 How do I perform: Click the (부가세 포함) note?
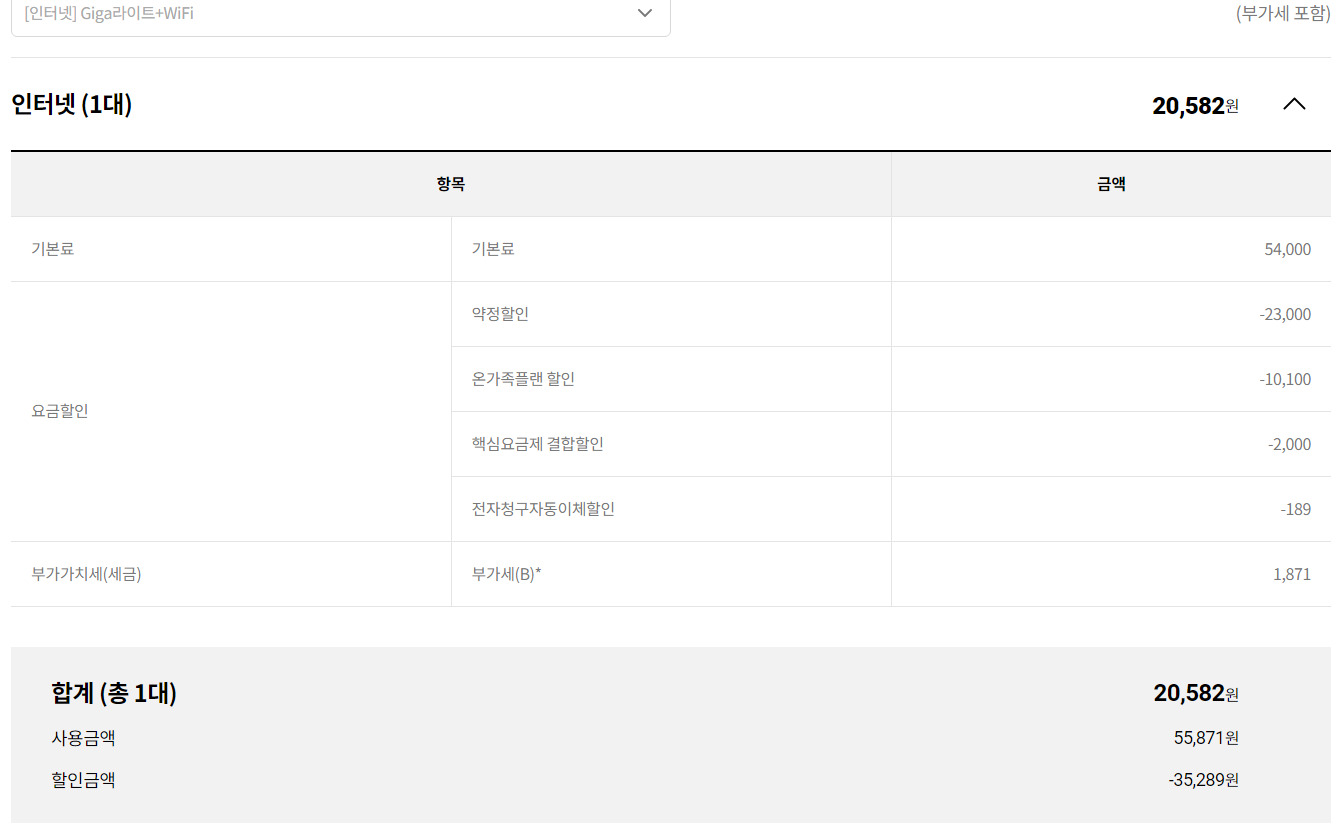click(x=1283, y=14)
